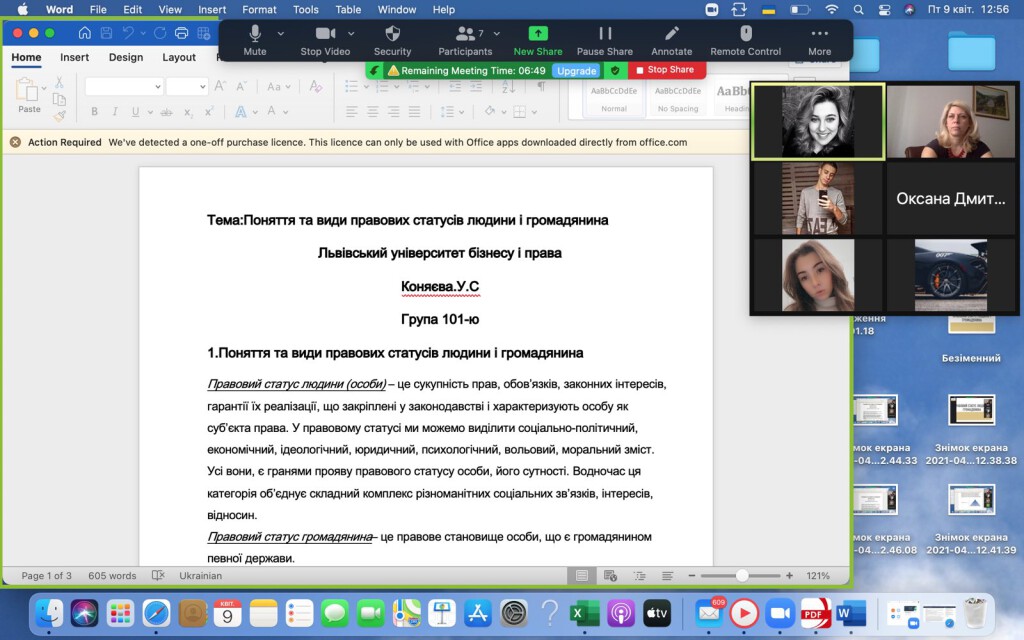Viewport: 1024px width, 640px height.
Task: Click zoom out minus button
Action: [x=692, y=575]
